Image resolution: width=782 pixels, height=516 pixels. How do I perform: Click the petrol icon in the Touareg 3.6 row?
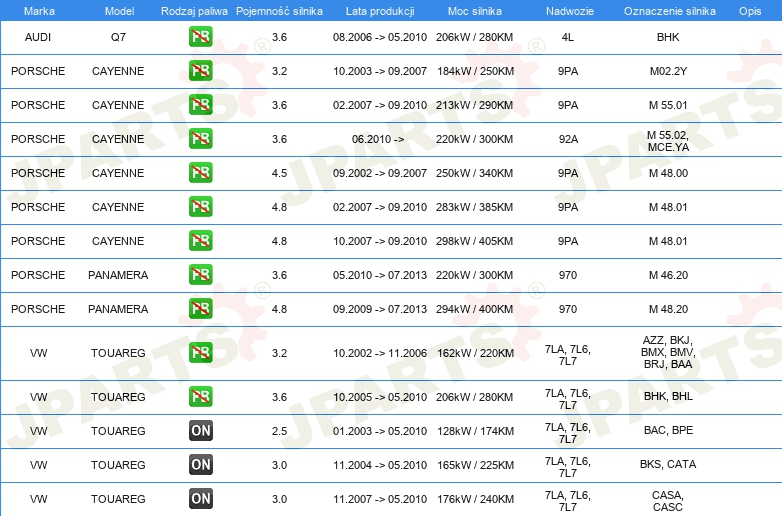coord(200,396)
